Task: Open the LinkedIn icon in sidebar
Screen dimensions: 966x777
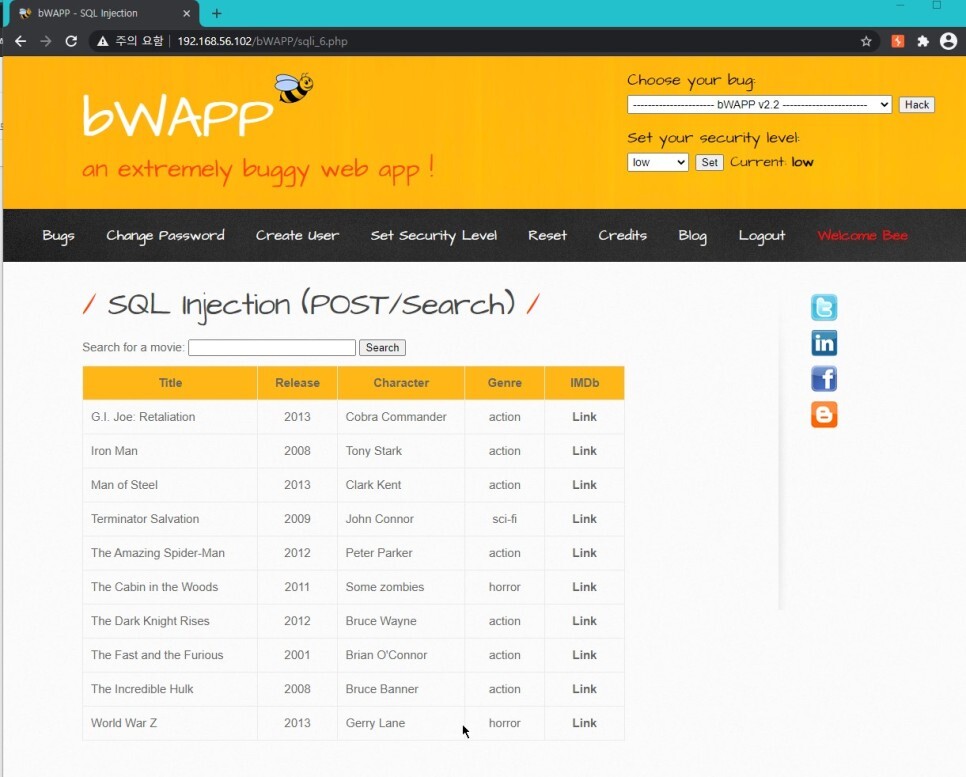Action: pos(824,343)
